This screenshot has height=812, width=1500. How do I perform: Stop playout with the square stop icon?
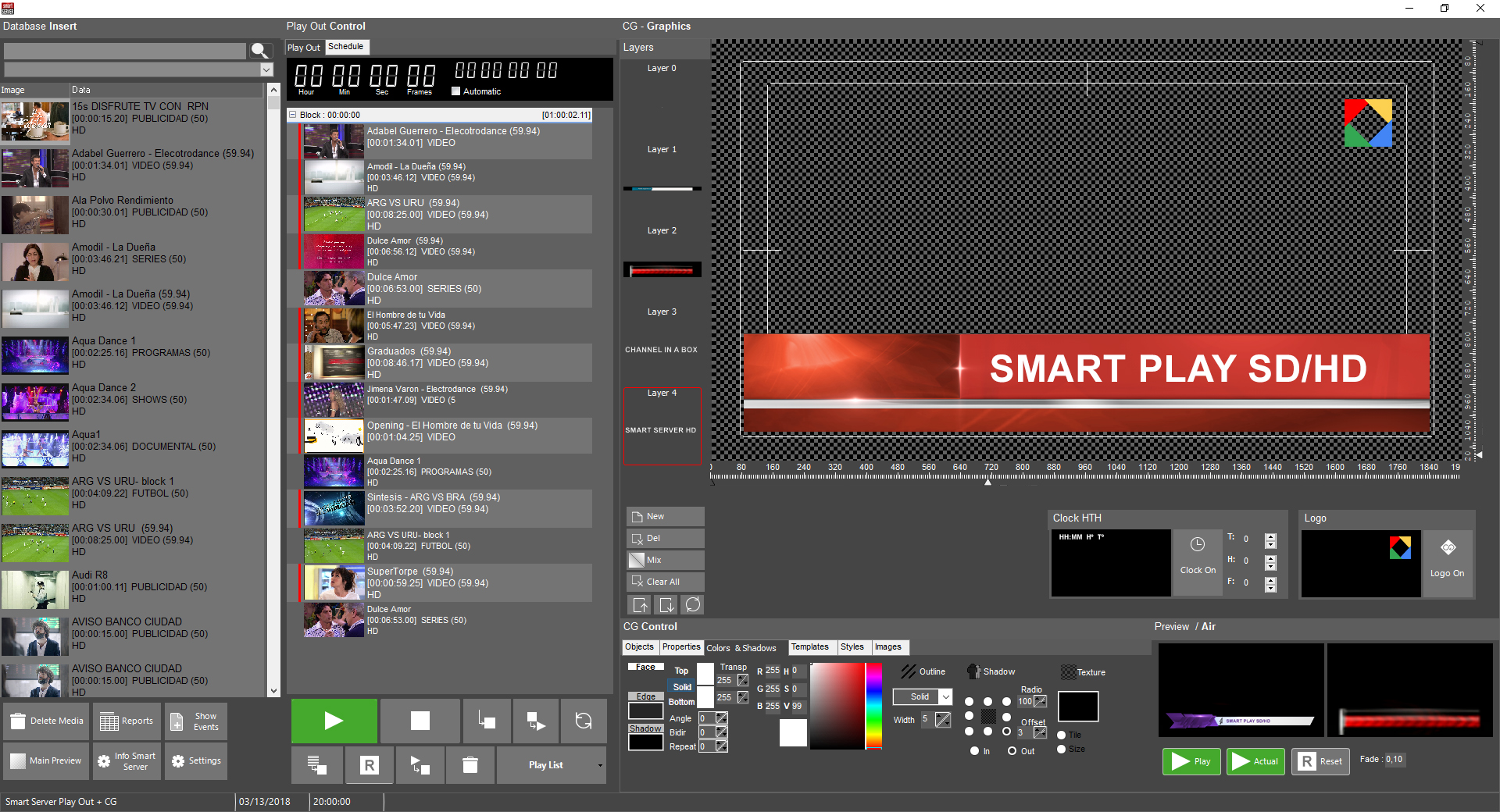(420, 721)
